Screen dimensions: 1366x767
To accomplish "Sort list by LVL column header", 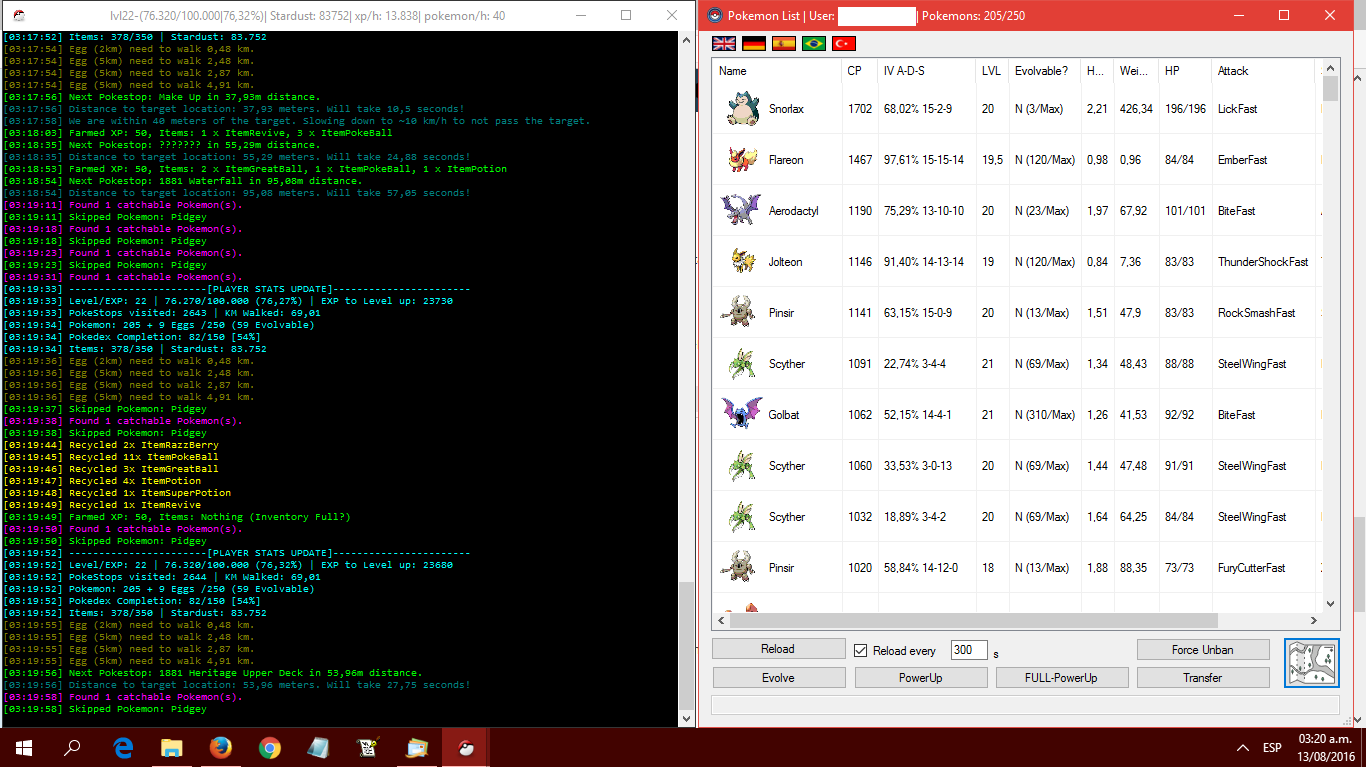I will [992, 71].
